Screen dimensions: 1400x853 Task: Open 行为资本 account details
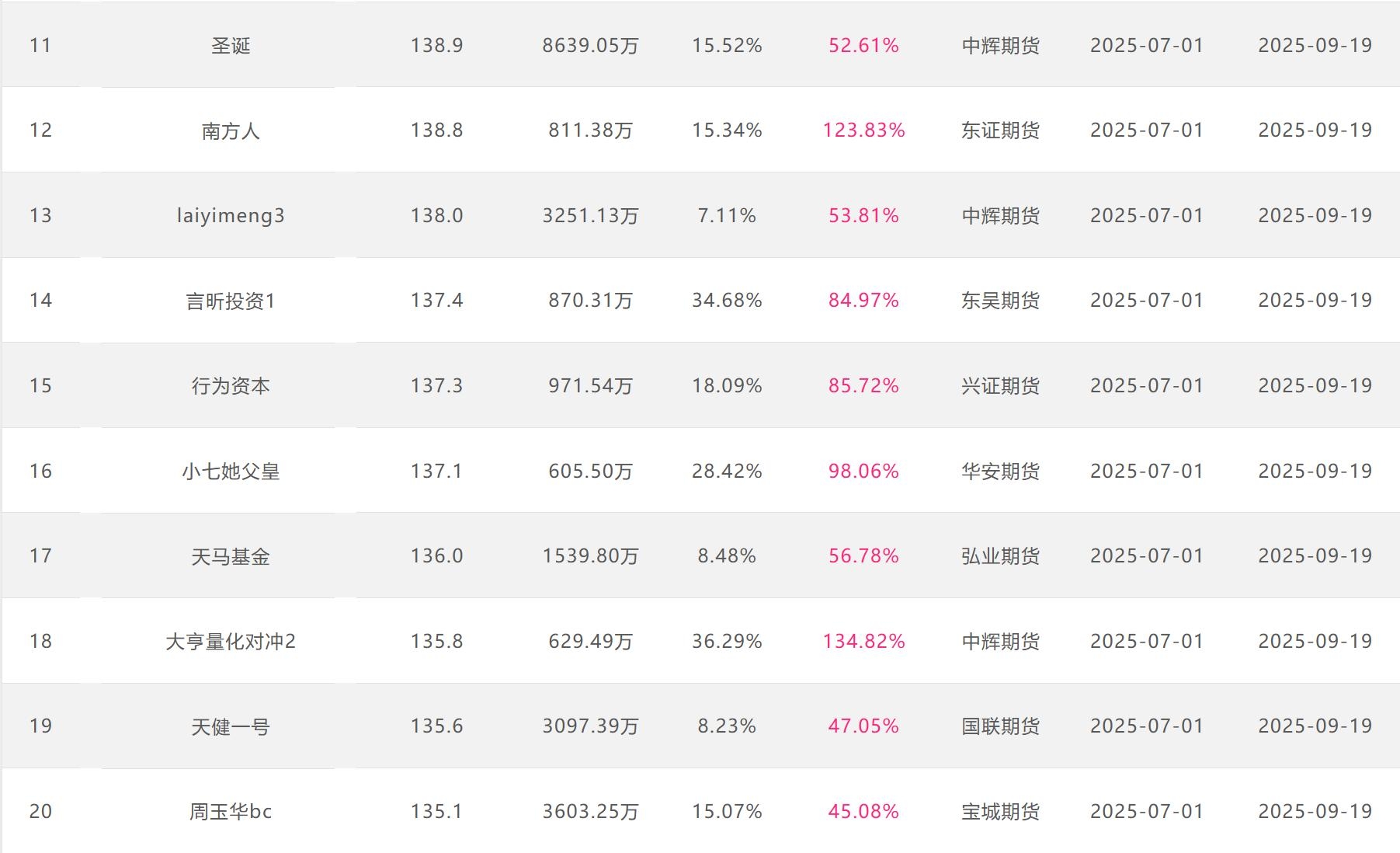(231, 385)
